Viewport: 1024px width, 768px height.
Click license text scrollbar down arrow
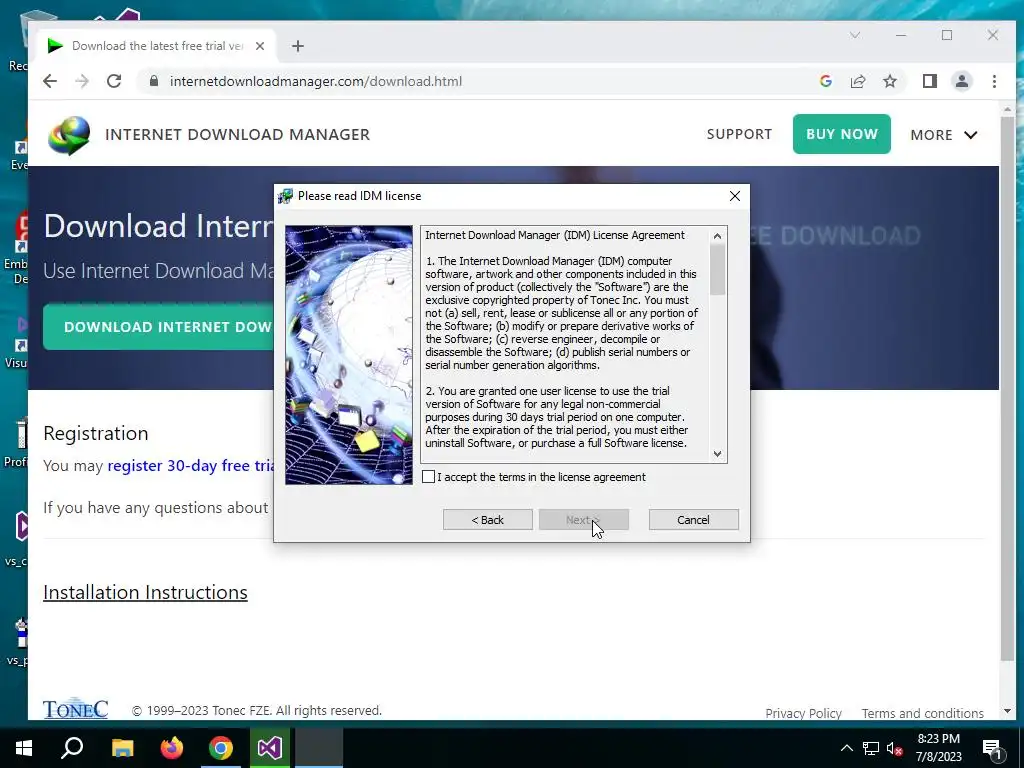[718, 454]
